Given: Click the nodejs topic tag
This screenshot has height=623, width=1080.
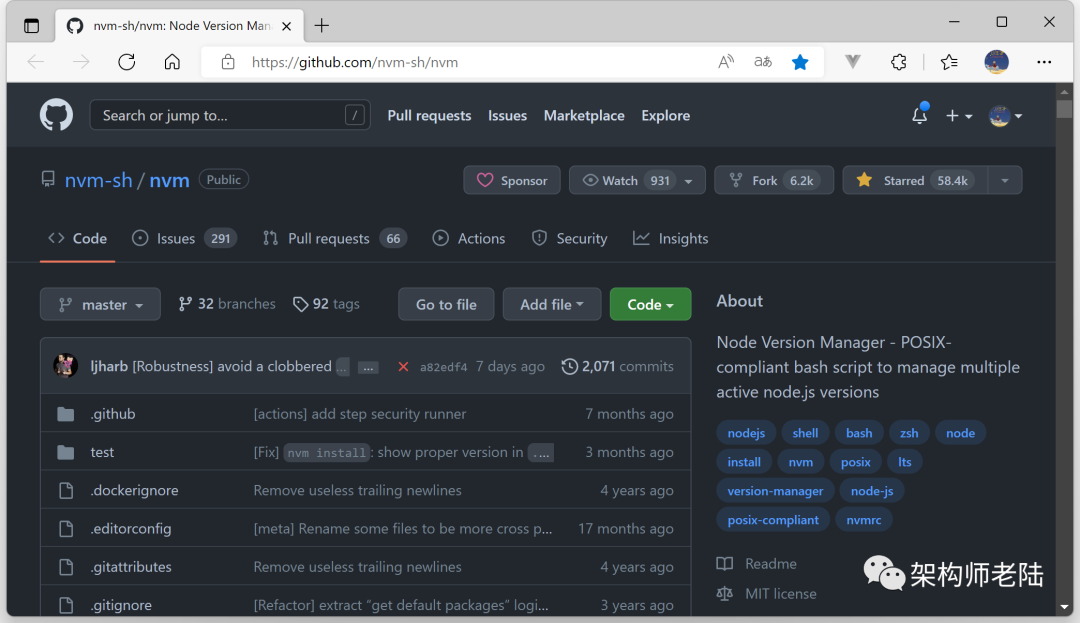Looking at the screenshot, I should click(746, 433).
